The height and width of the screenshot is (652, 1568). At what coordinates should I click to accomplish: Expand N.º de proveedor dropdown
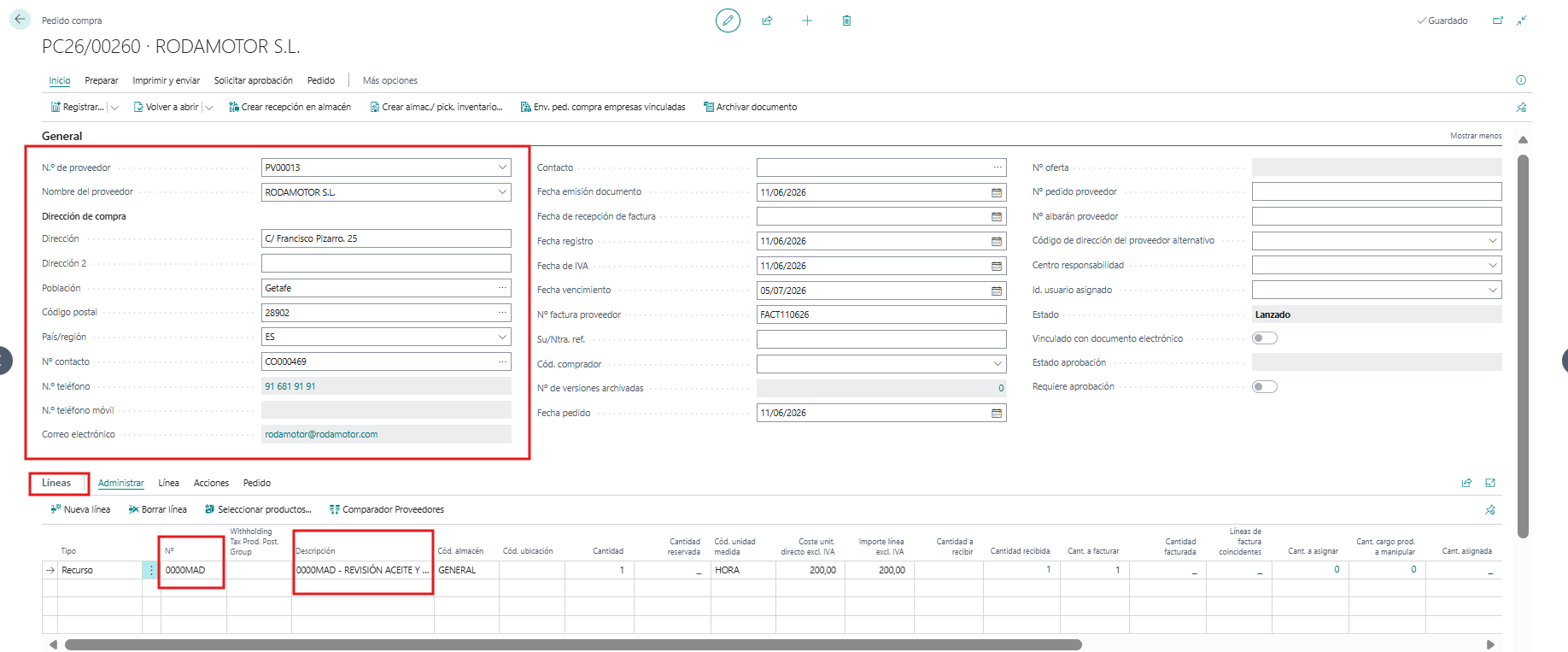(x=503, y=167)
